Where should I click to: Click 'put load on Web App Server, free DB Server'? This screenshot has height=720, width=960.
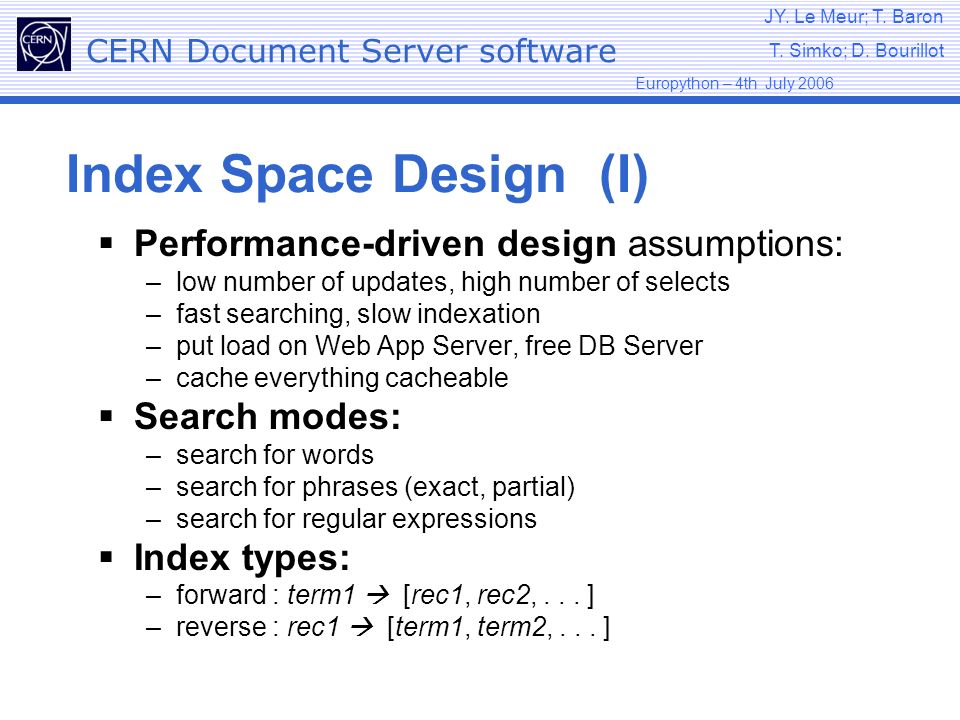[439, 346]
